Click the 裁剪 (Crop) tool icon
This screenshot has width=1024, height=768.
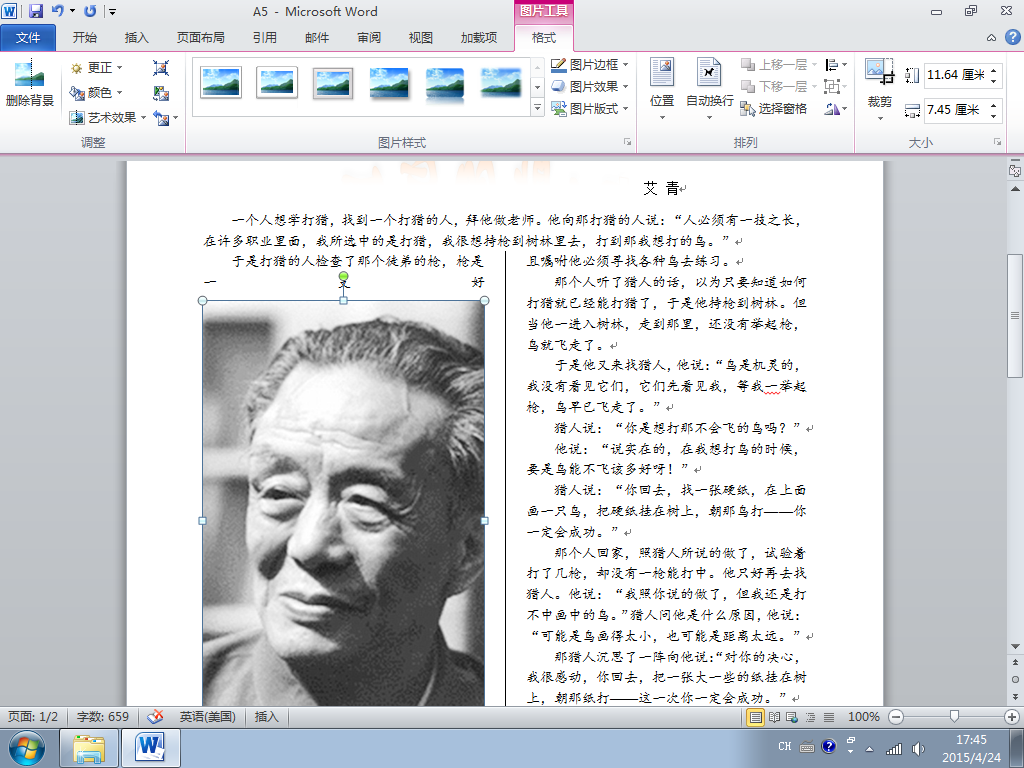point(879,73)
